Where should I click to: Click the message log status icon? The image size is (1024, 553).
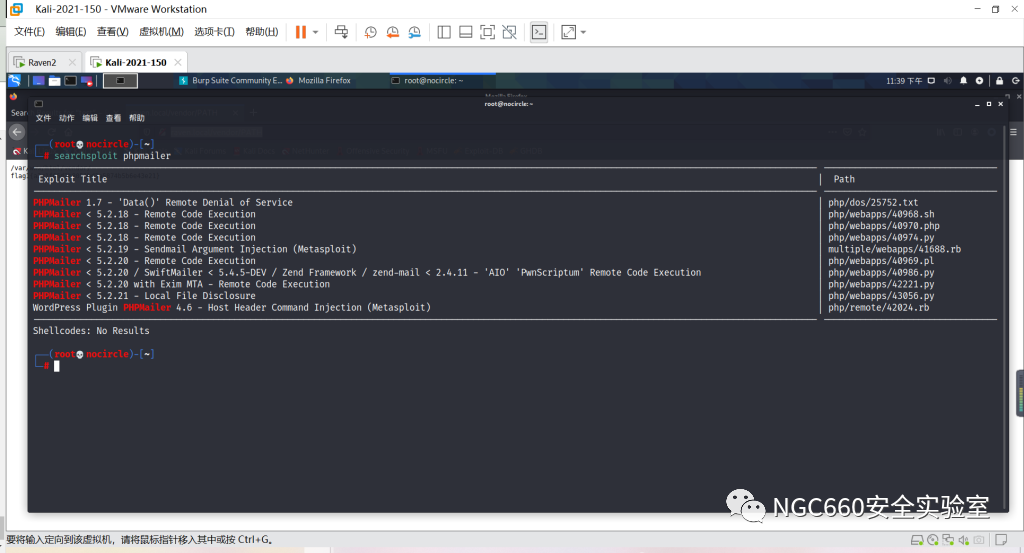coord(1001,540)
